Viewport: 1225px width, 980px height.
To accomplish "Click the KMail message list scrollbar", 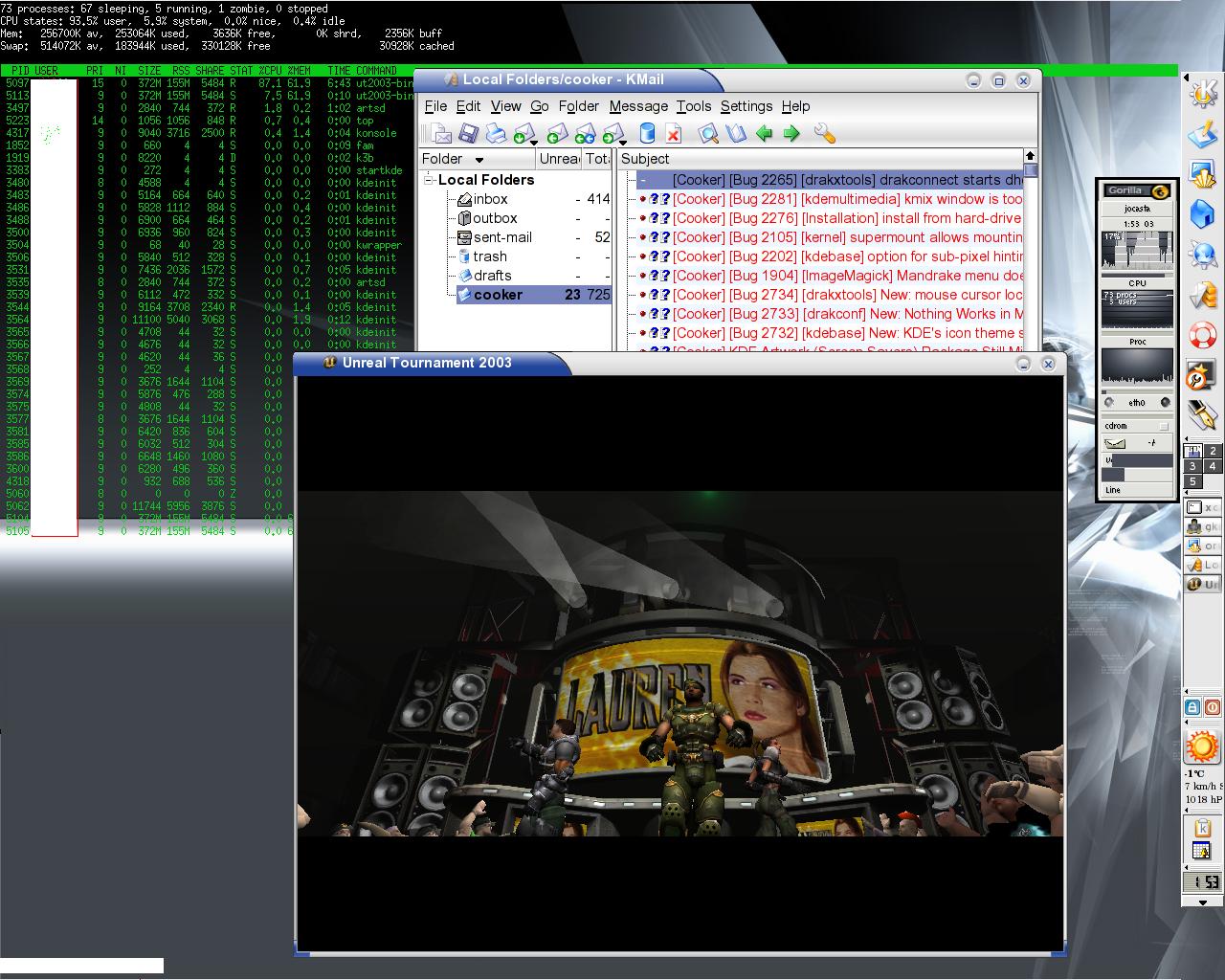I will point(1030,249).
